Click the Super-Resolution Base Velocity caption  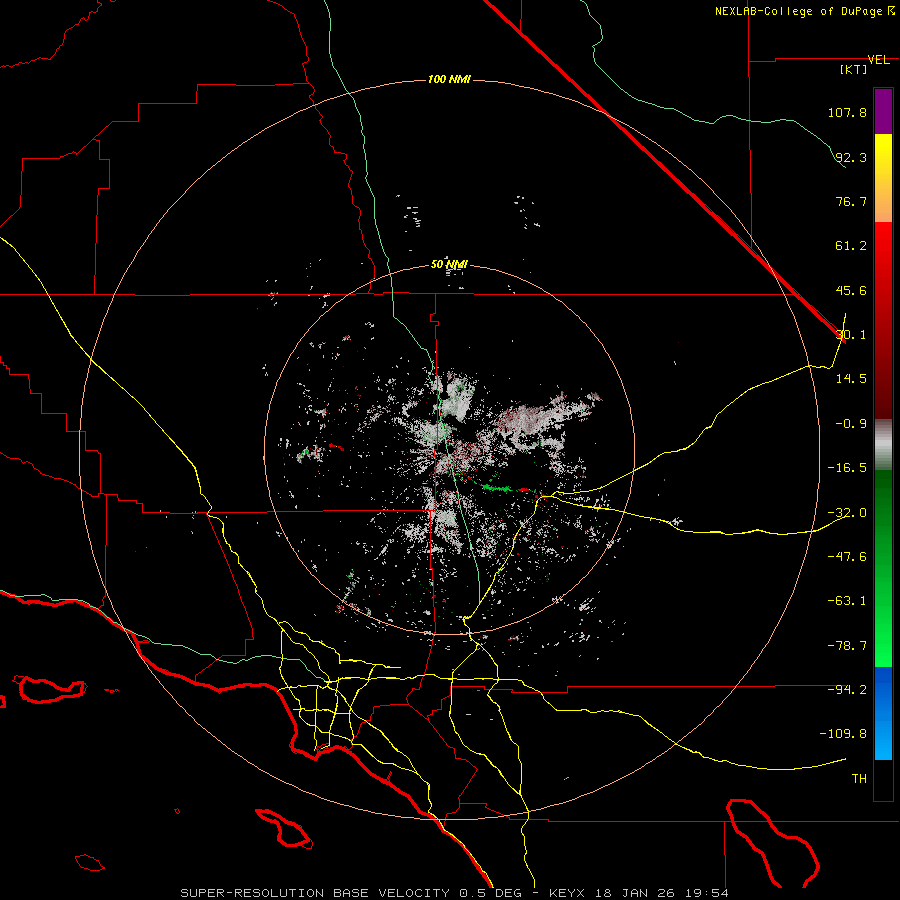[455, 893]
